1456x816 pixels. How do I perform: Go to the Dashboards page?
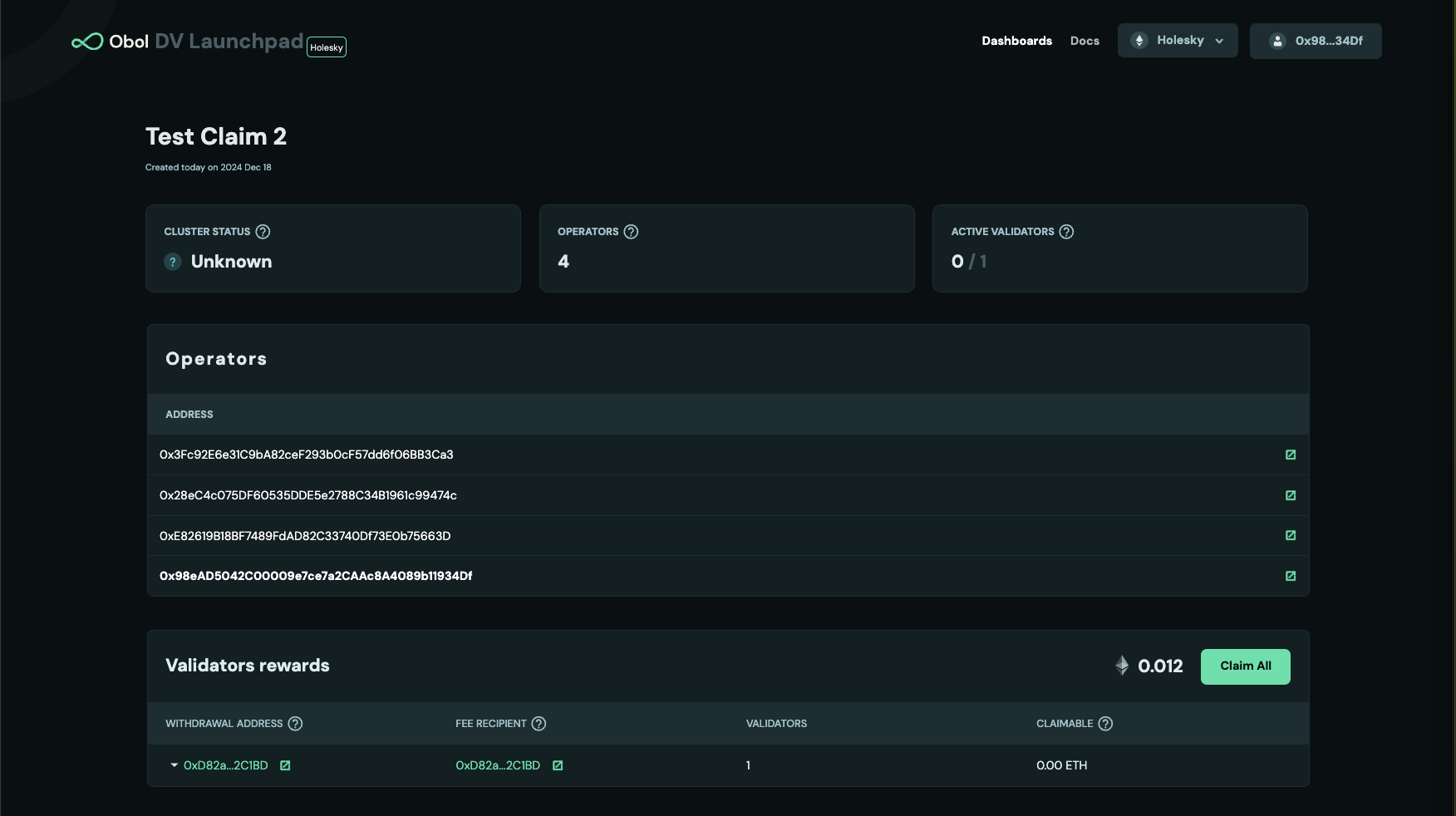(1016, 41)
